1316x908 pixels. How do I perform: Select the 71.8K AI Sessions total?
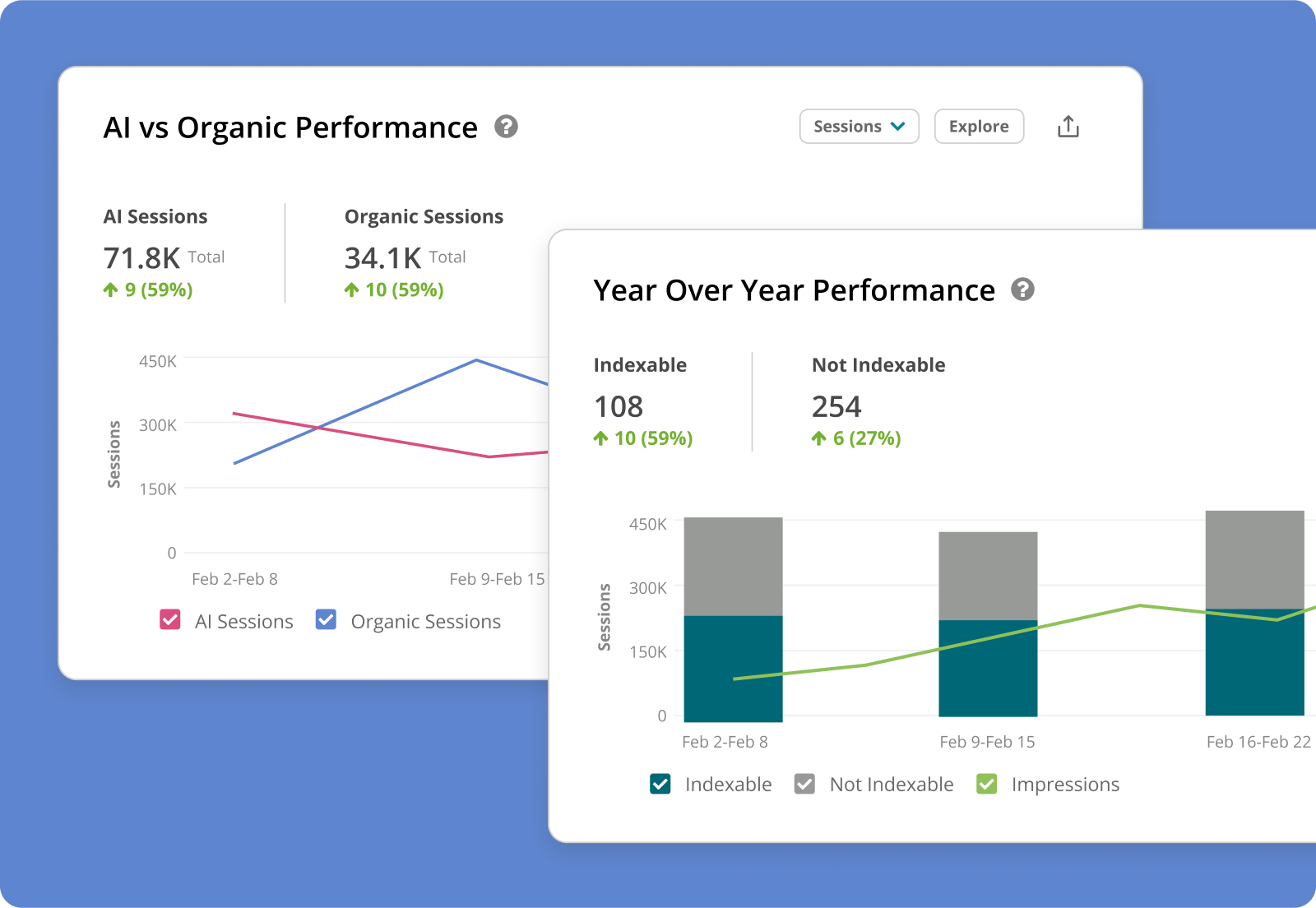[x=141, y=257]
